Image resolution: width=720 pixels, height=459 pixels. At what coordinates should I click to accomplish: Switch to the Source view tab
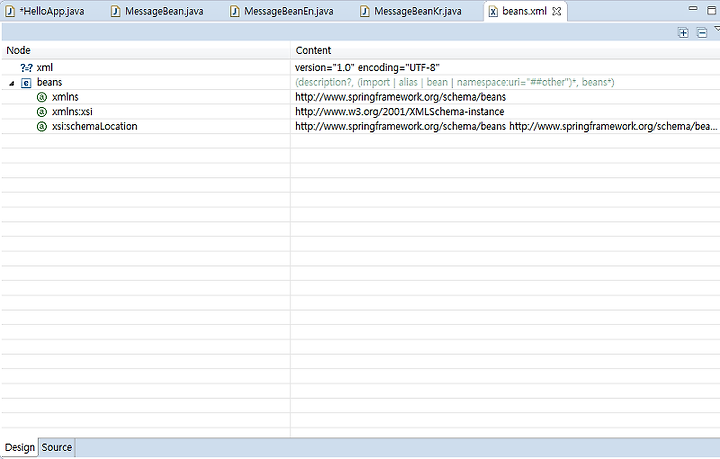click(x=56, y=448)
